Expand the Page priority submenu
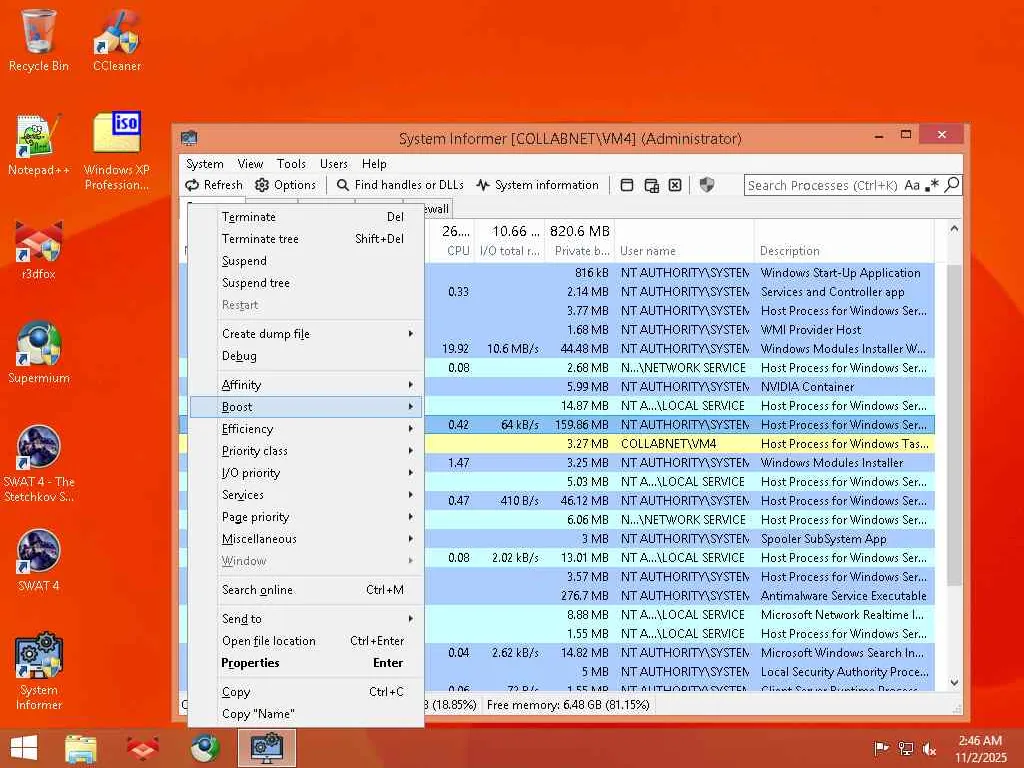This screenshot has height=768, width=1024. (x=306, y=517)
